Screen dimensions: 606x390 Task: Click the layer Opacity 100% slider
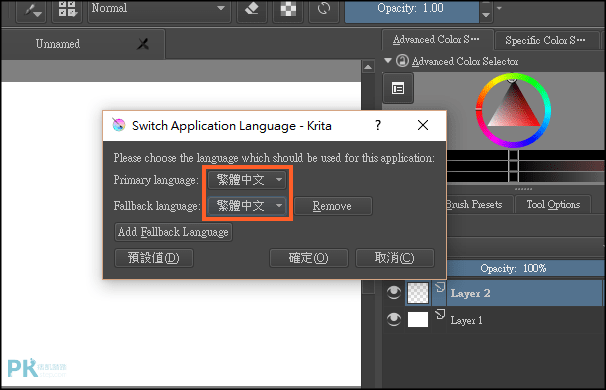(525, 268)
